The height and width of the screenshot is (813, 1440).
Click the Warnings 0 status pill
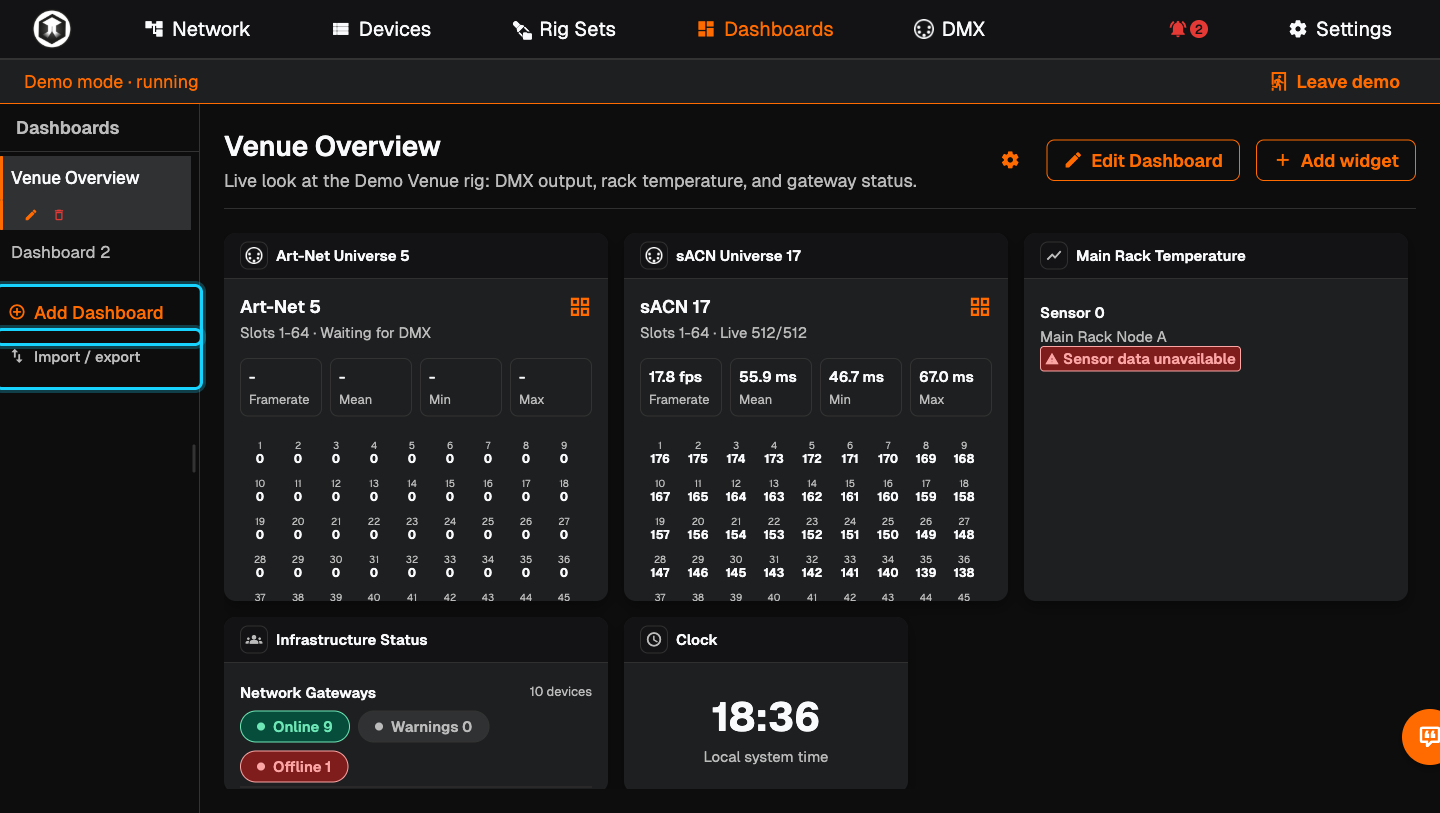click(423, 727)
